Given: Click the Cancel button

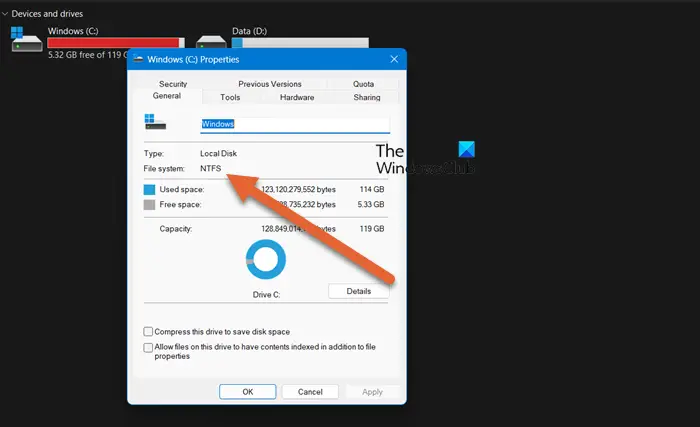Looking at the screenshot, I should point(310,392).
